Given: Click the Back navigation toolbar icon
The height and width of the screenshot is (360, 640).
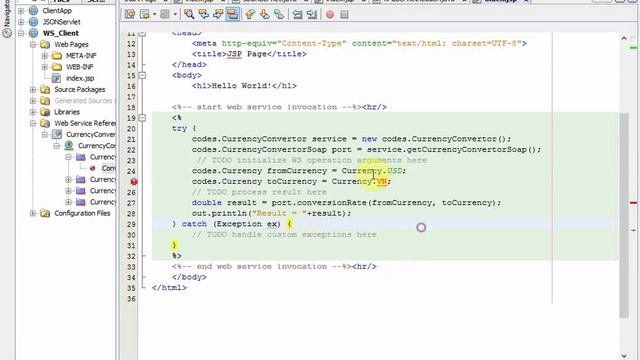Looking at the screenshot, I should click(x=144, y=15).
